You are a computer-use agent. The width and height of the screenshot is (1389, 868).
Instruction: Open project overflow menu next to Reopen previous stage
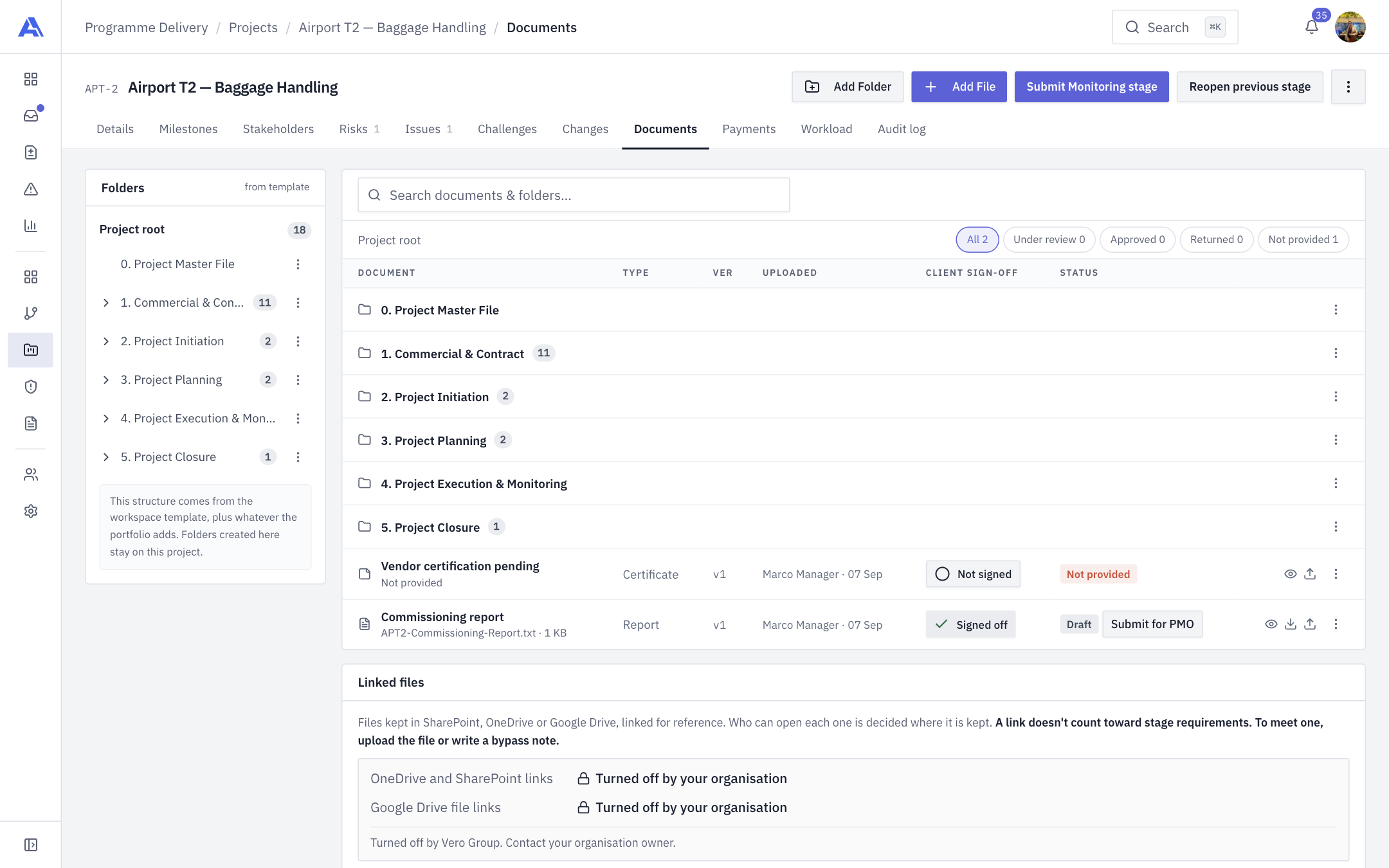1348,87
